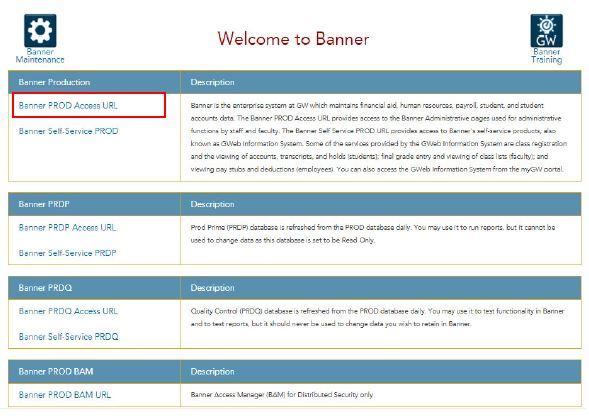589x419 pixels.
Task: Open the Banner PROD Access URL link
Action: click(x=68, y=106)
